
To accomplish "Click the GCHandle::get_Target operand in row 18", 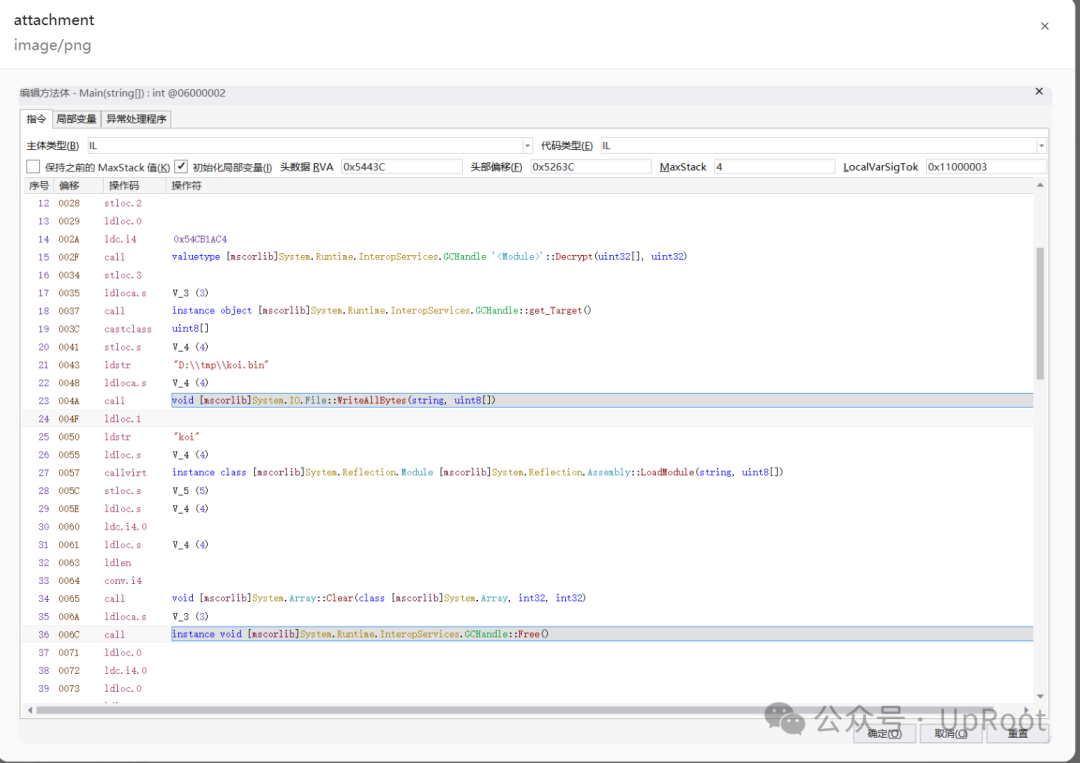I will click(382, 311).
